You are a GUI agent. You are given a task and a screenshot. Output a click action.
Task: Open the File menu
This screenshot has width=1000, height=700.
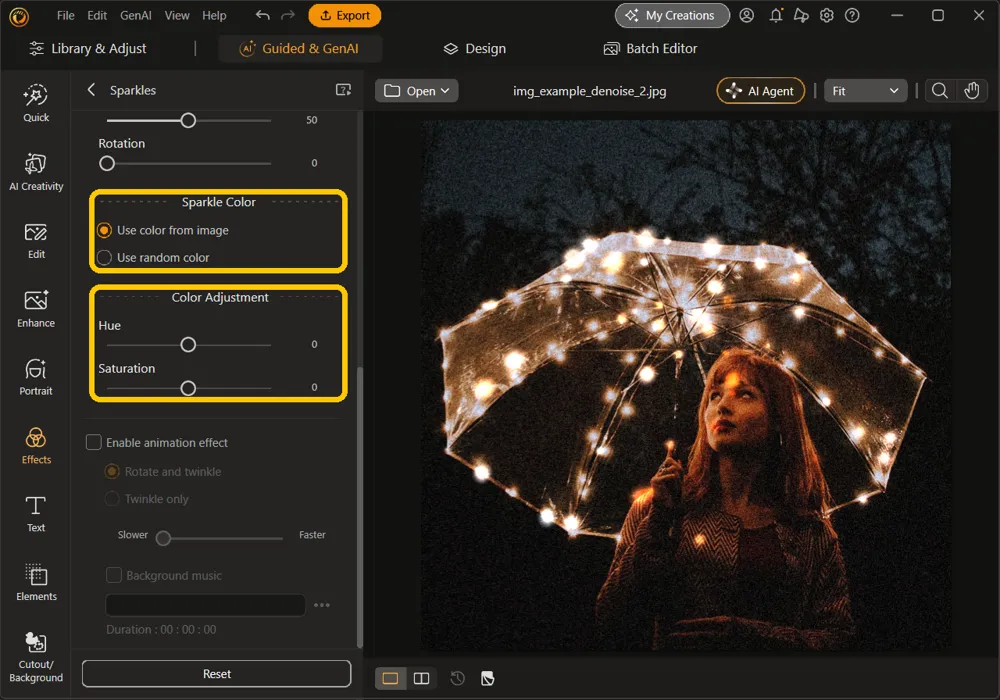(x=65, y=15)
